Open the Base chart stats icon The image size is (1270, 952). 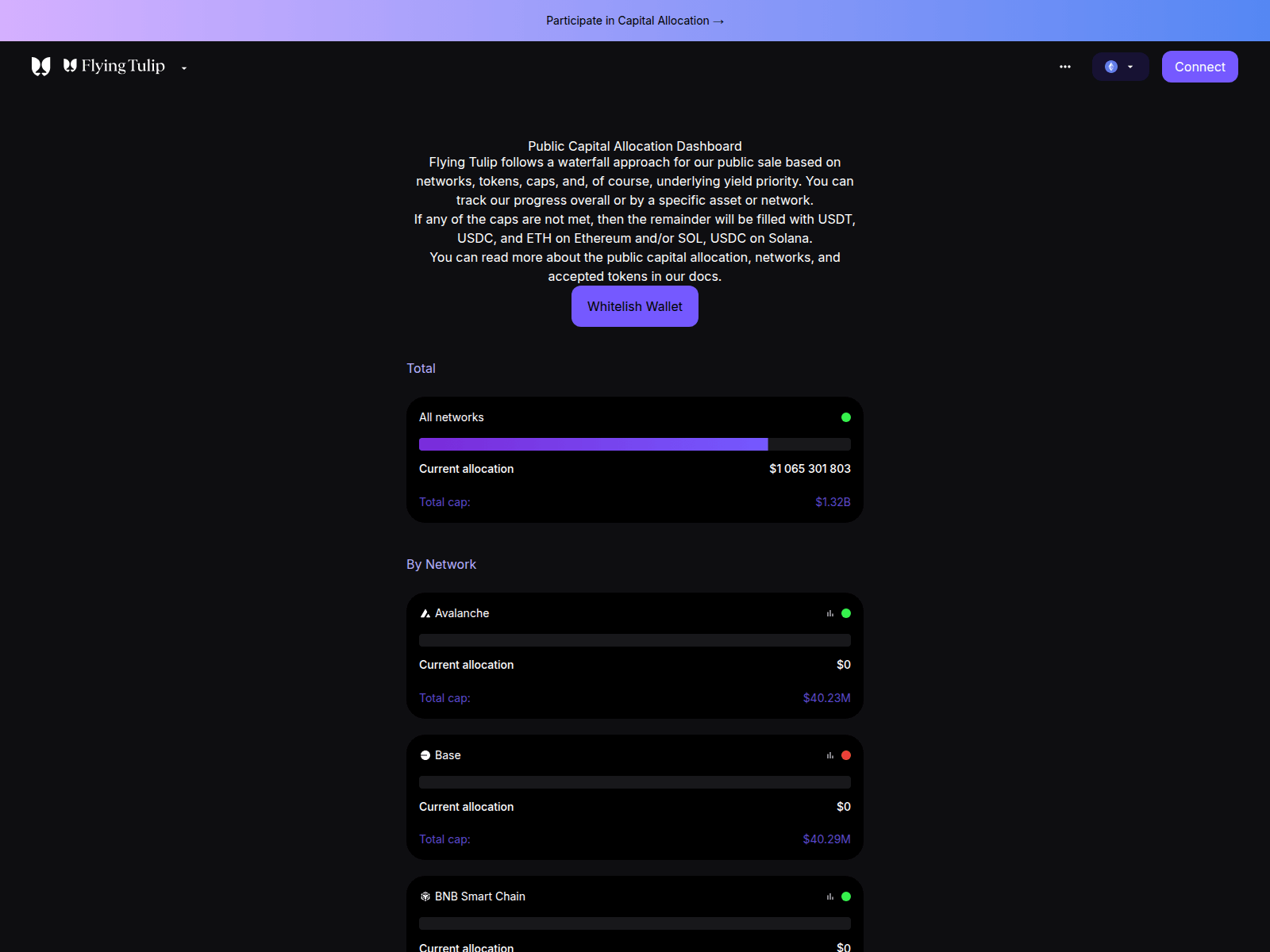tap(830, 755)
